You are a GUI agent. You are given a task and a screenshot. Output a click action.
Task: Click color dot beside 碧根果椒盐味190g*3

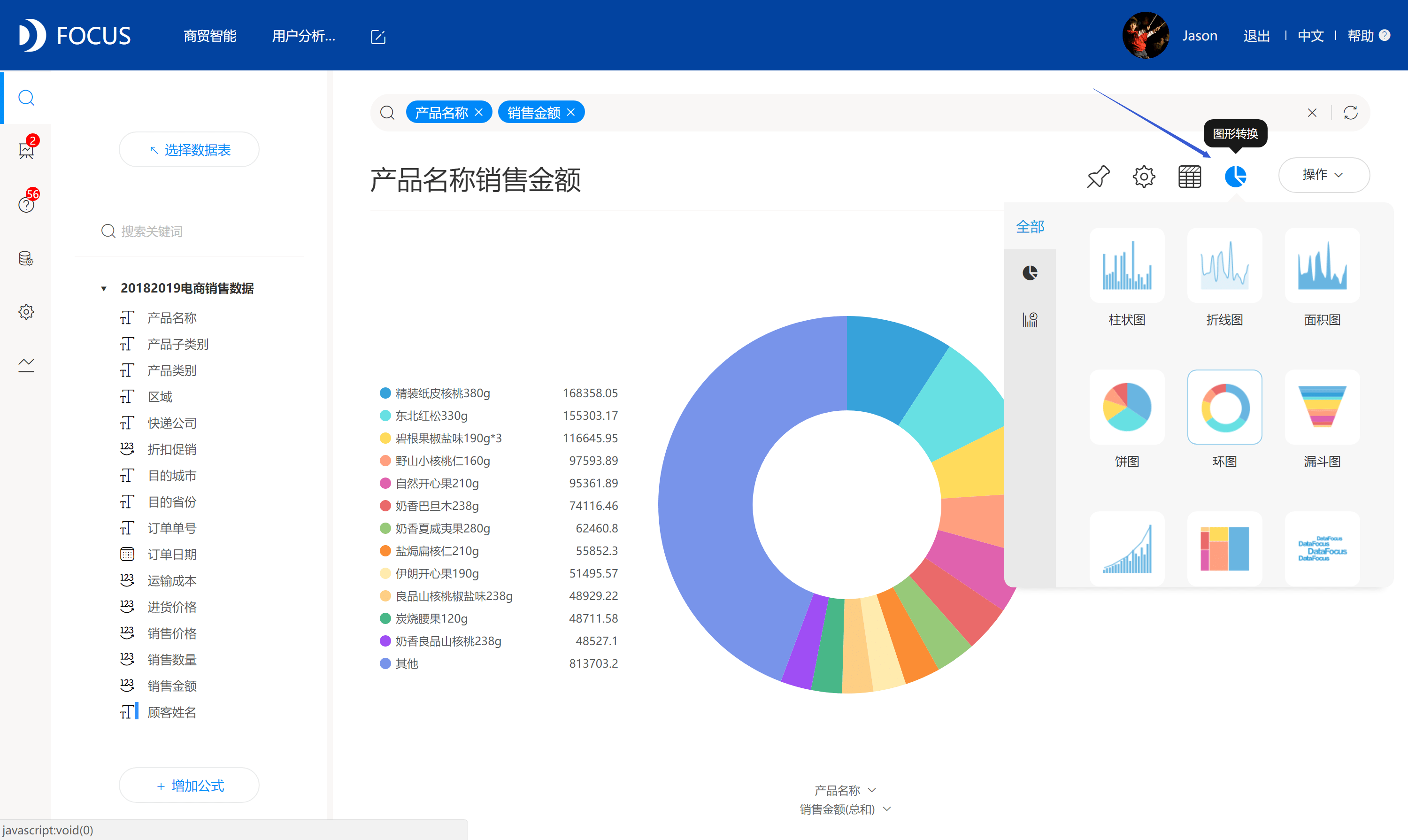385,438
